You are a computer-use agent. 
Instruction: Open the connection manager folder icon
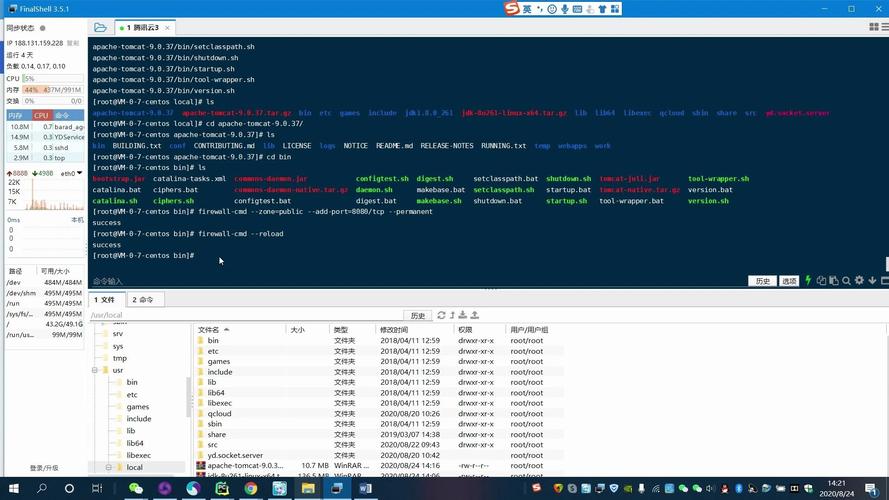(100, 28)
